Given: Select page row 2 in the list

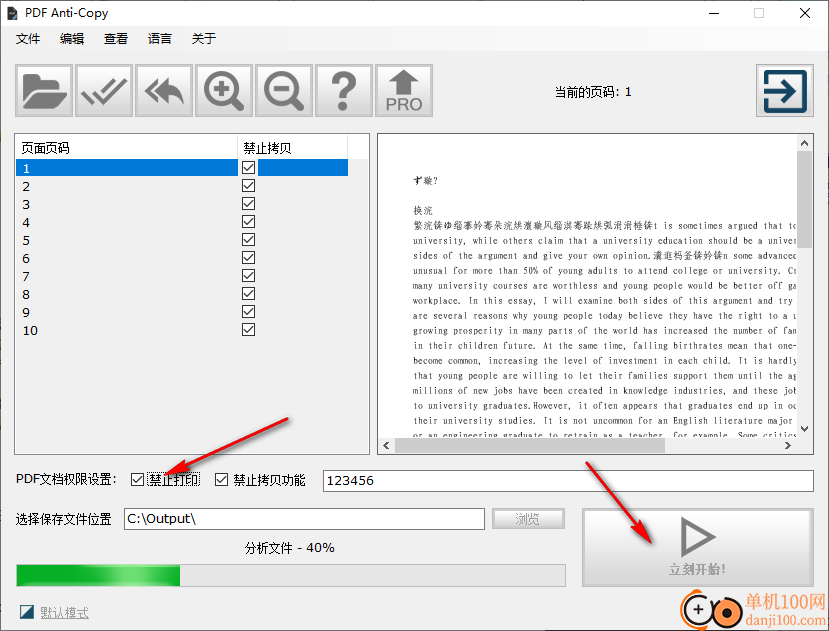Looking at the screenshot, I should click(x=182, y=186).
